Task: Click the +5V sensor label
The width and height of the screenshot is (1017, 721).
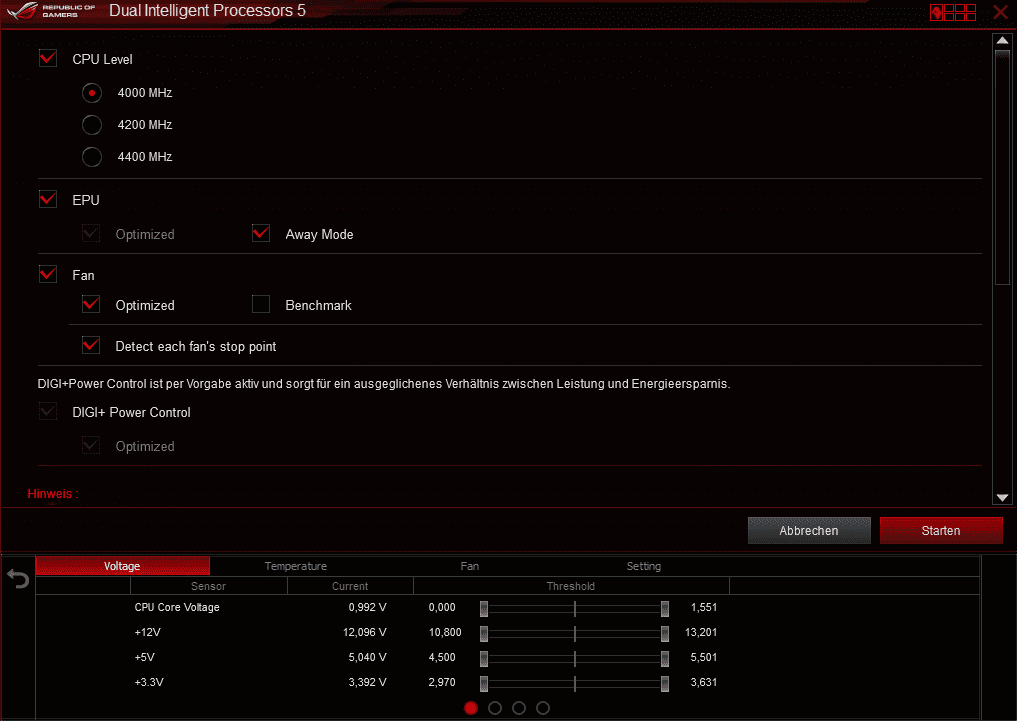Action: [145, 657]
